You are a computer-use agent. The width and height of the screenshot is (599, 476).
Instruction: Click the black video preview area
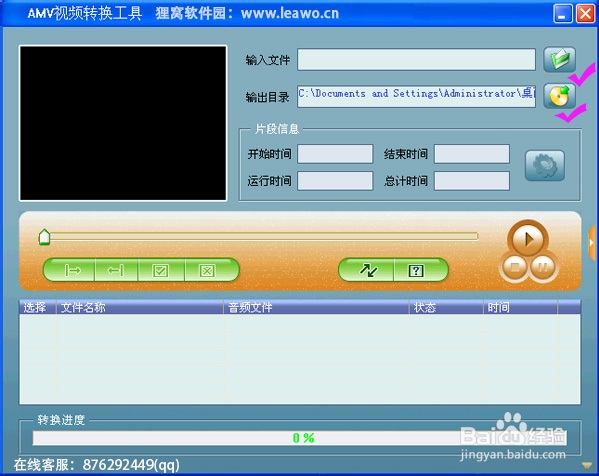123,123
